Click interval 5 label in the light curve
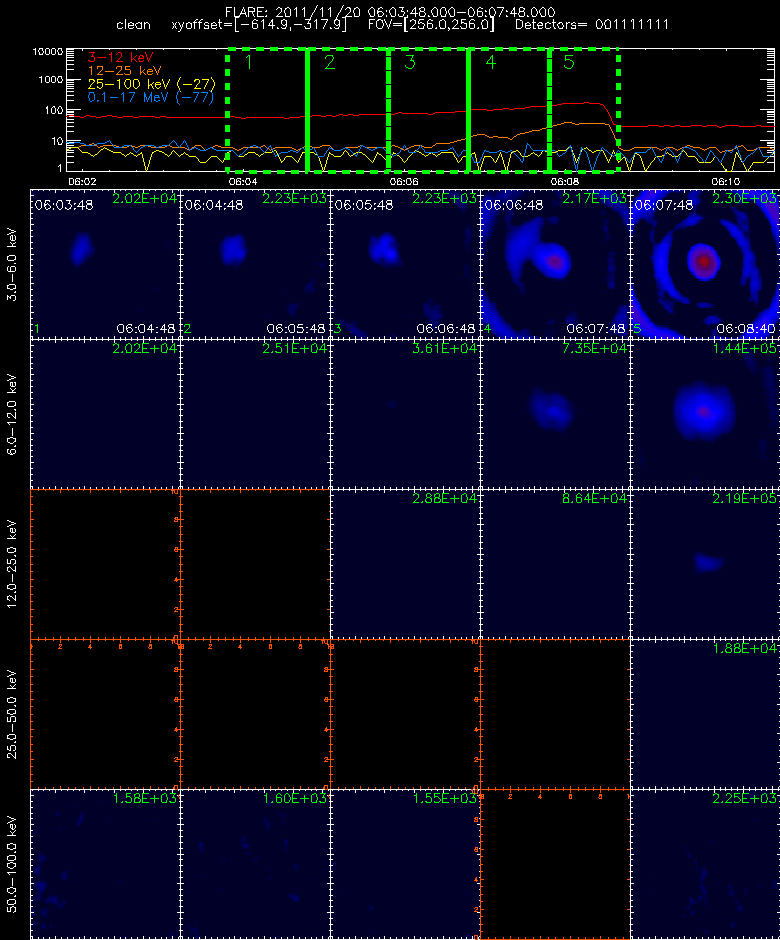 569,62
